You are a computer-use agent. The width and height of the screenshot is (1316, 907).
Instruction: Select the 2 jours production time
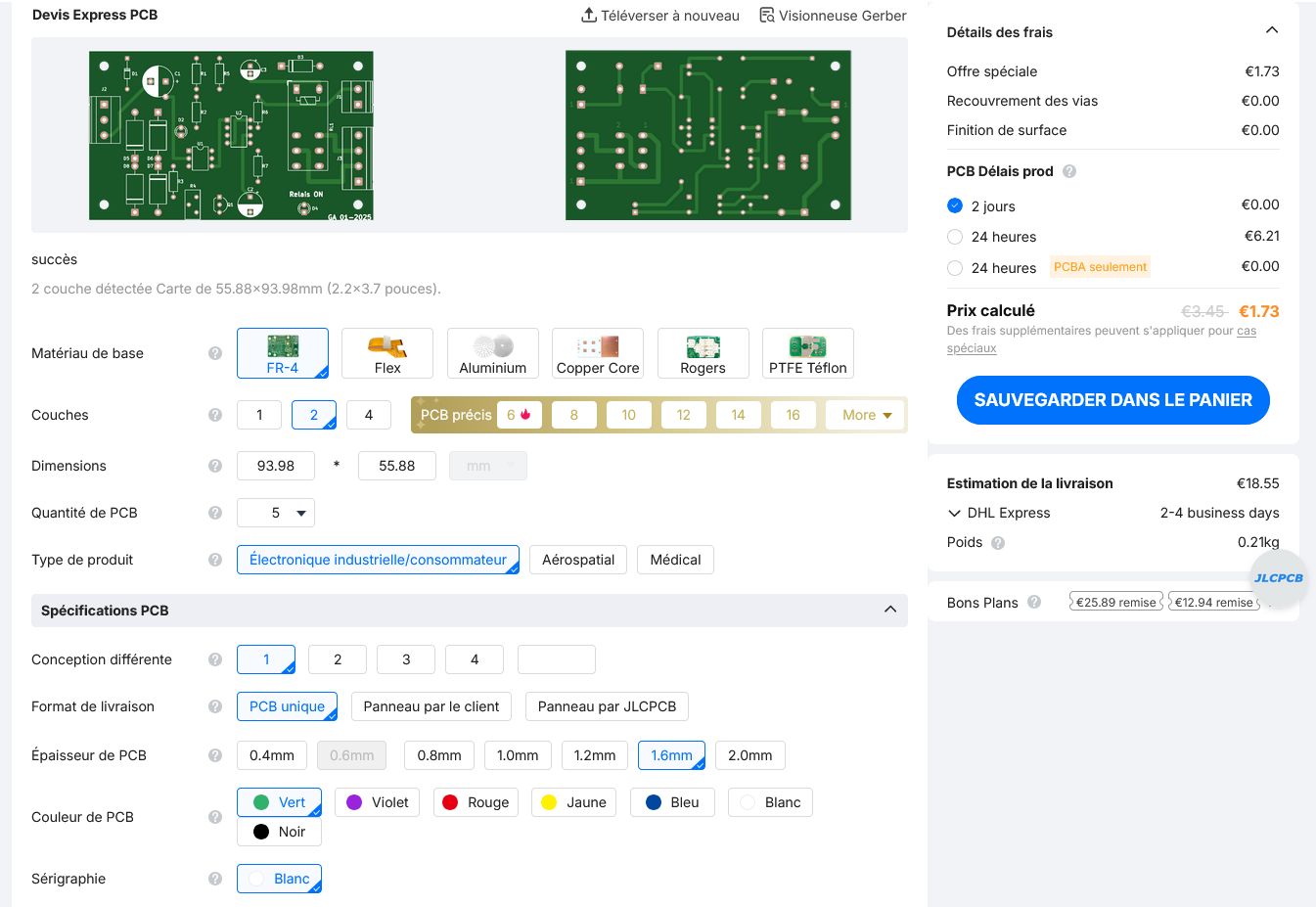(955, 205)
